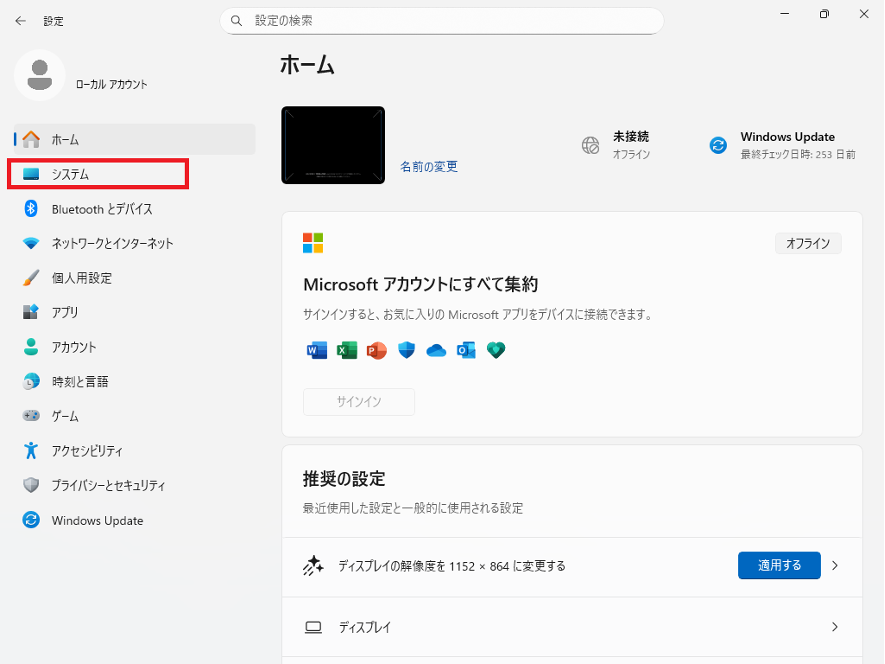Click the back arrow icon
Viewport: 885px width, 664px height.
tap(21, 21)
